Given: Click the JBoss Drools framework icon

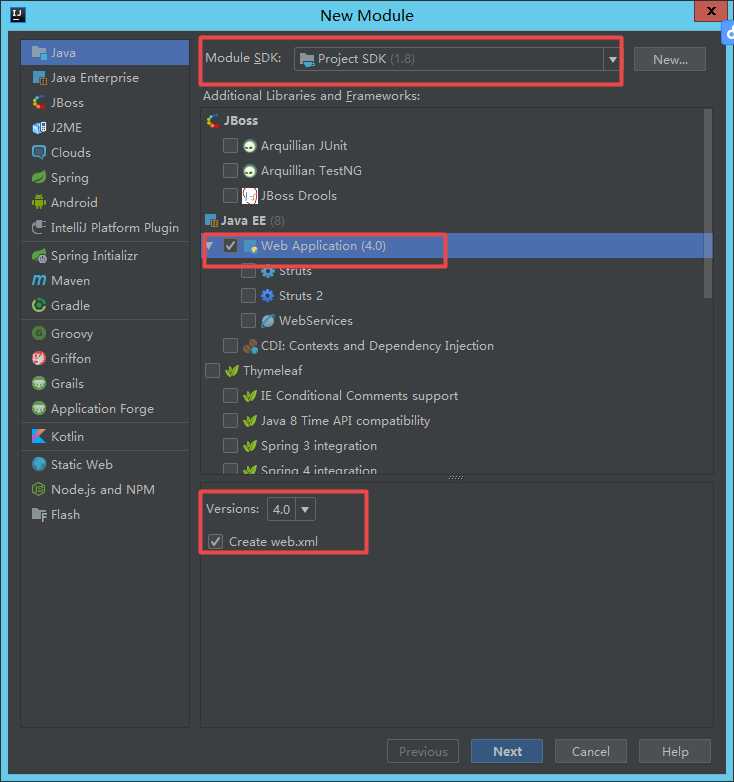Looking at the screenshot, I should pos(249,196).
